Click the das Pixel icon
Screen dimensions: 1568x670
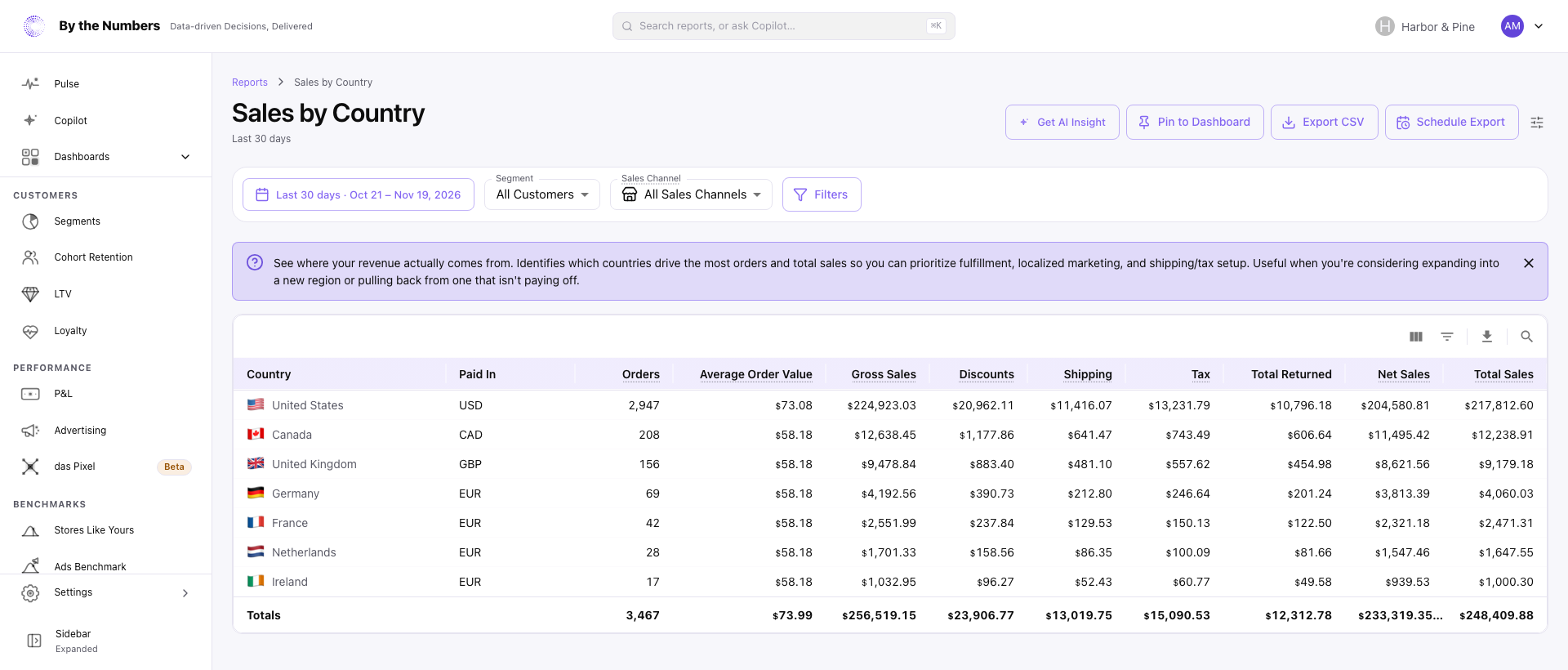click(x=30, y=467)
